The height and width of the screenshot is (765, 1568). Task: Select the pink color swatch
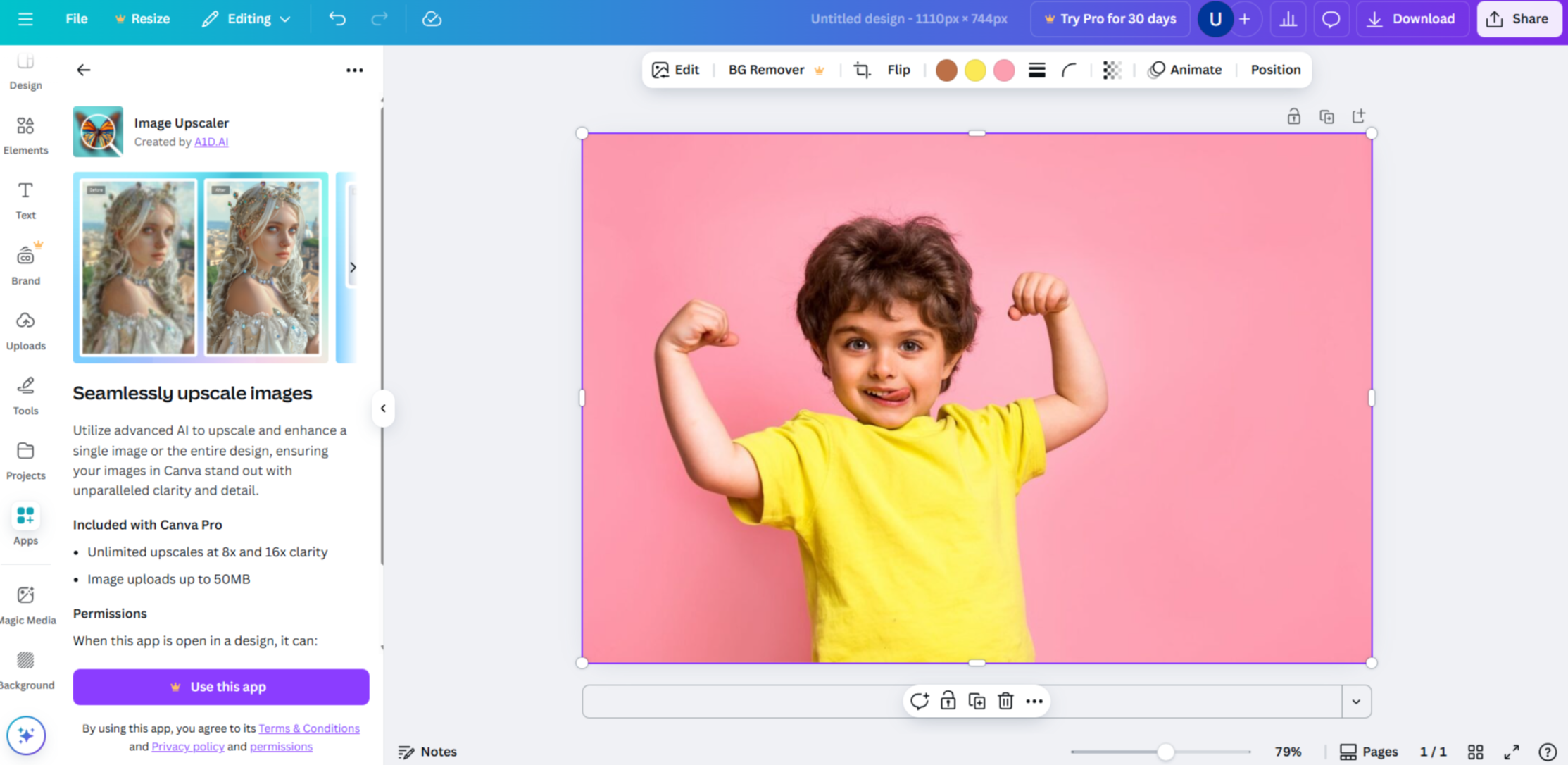(x=1004, y=70)
